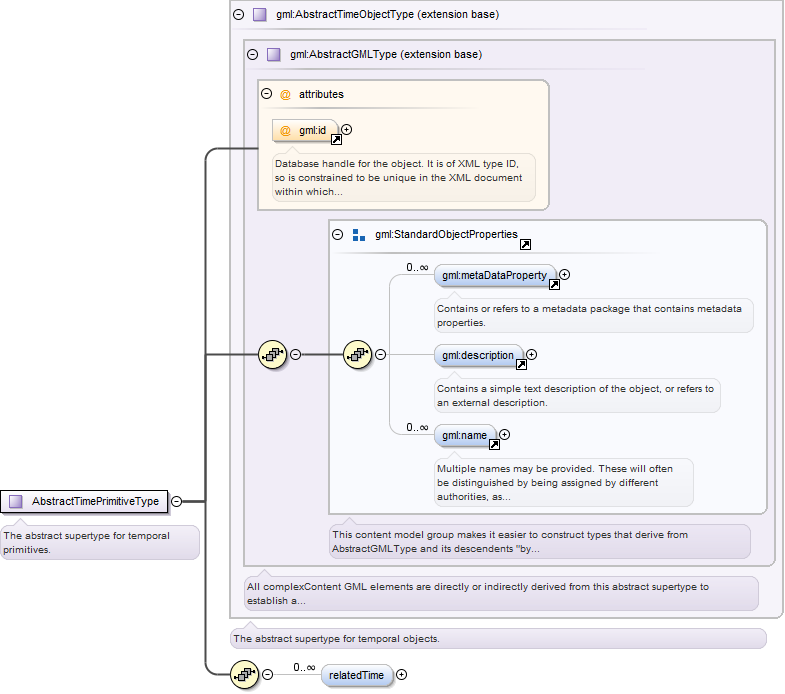Click the gml:StandardObjectProperties group label
The image size is (785, 694).
coord(446,234)
